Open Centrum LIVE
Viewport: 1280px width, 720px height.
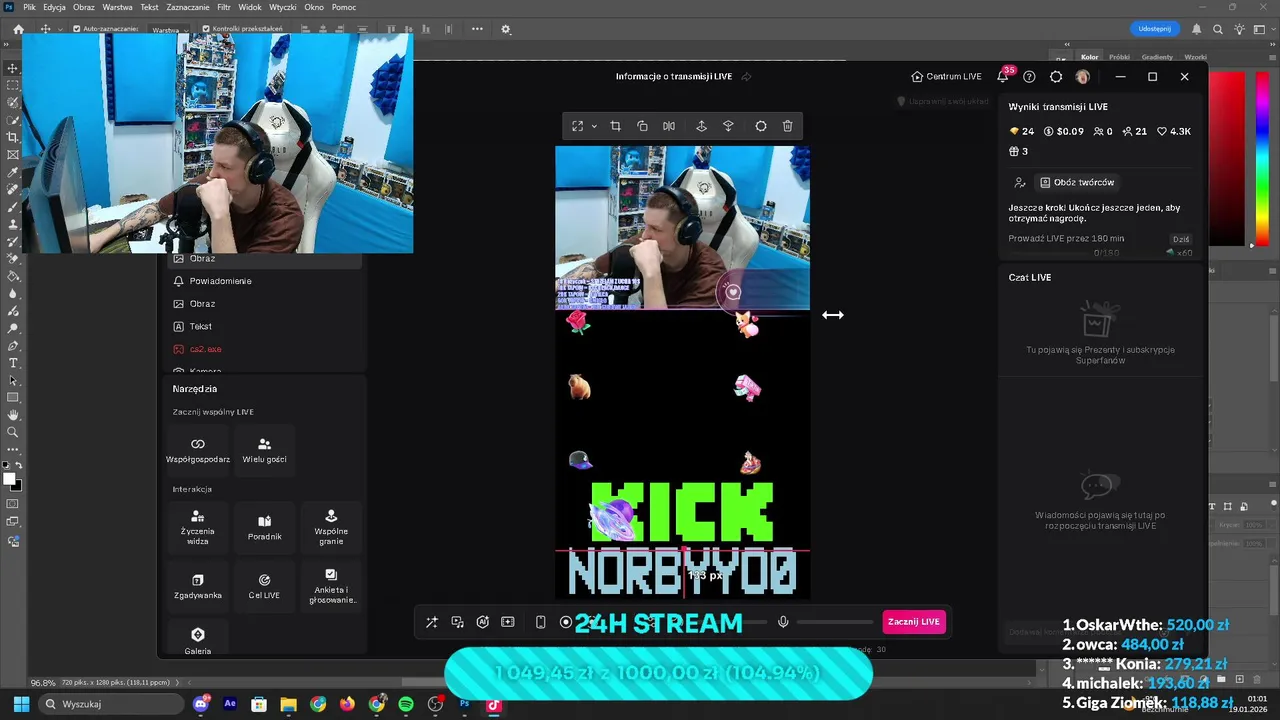(946, 77)
